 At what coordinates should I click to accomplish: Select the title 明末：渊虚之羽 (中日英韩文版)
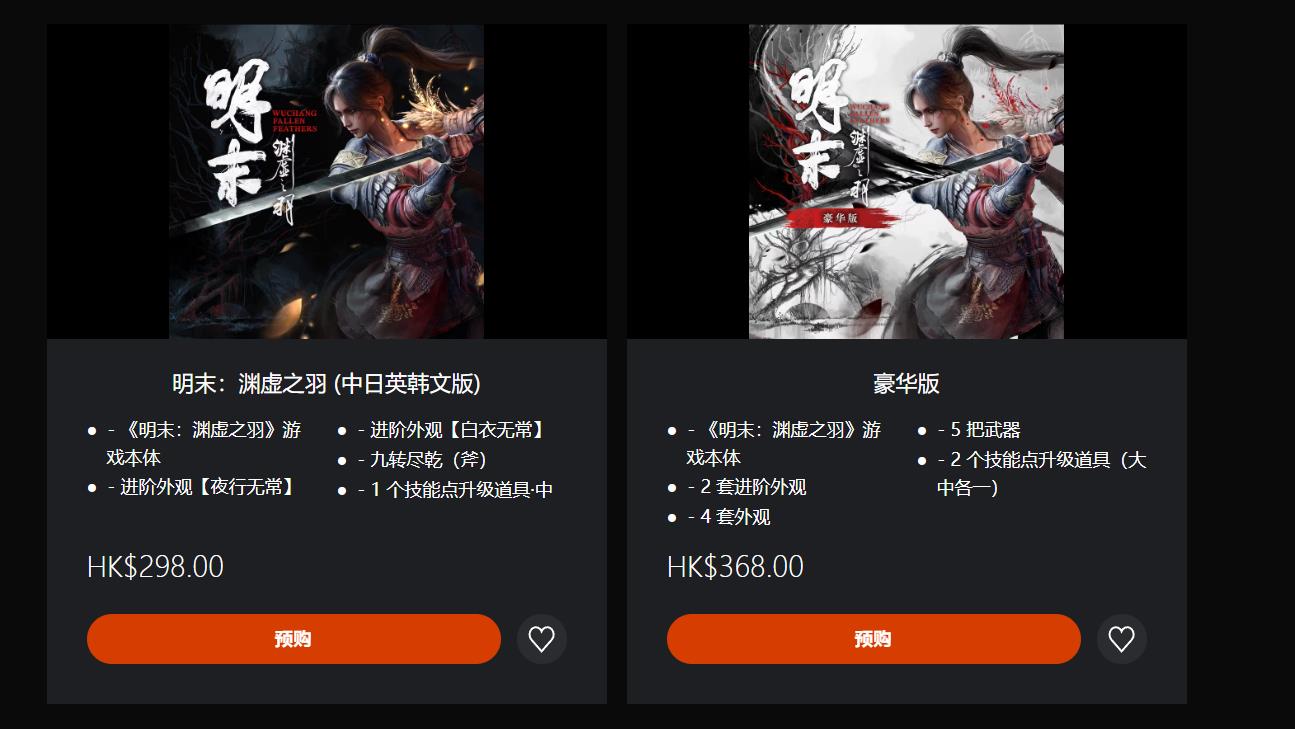coord(326,384)
